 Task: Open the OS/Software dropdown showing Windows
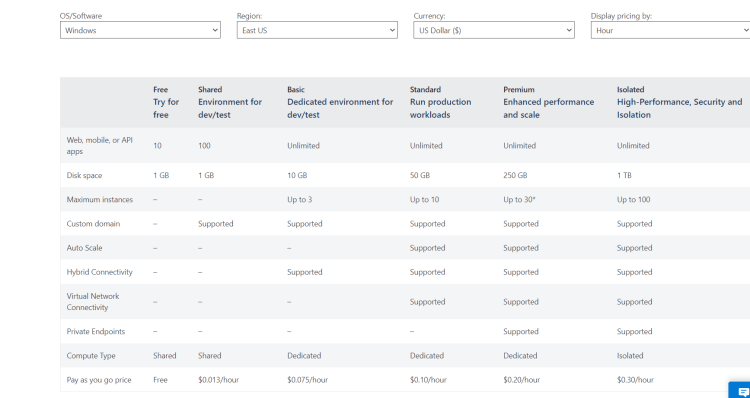(140, 30)
